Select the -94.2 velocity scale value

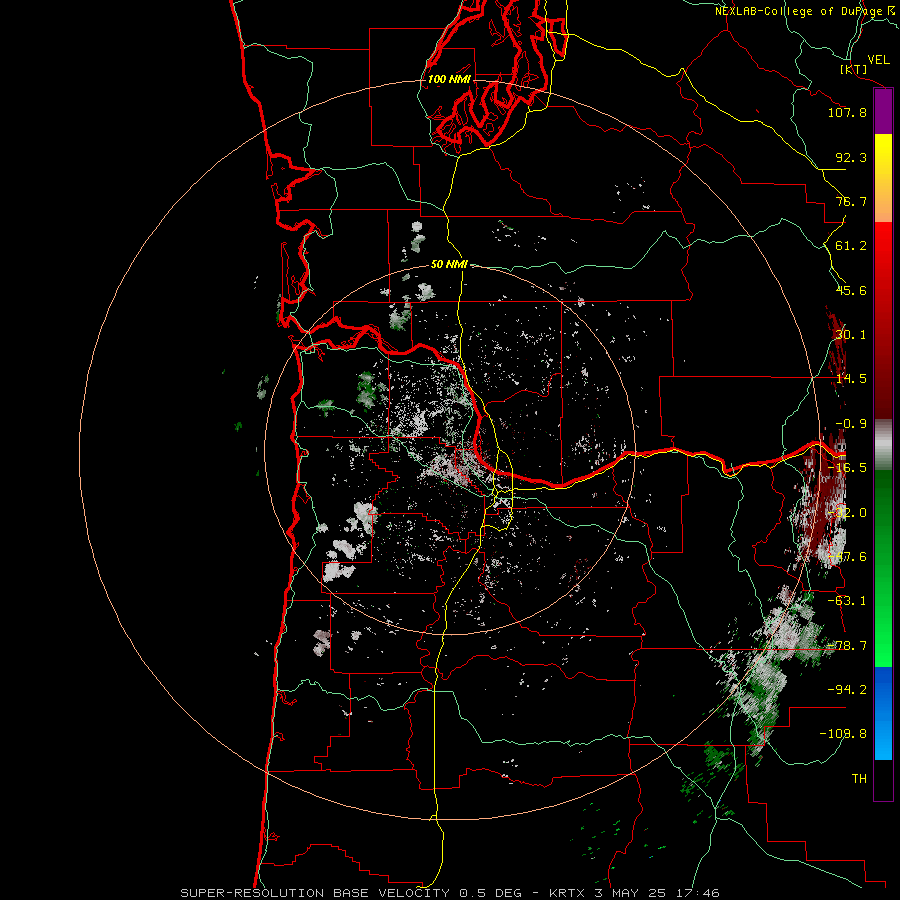[x=847, y=689]
